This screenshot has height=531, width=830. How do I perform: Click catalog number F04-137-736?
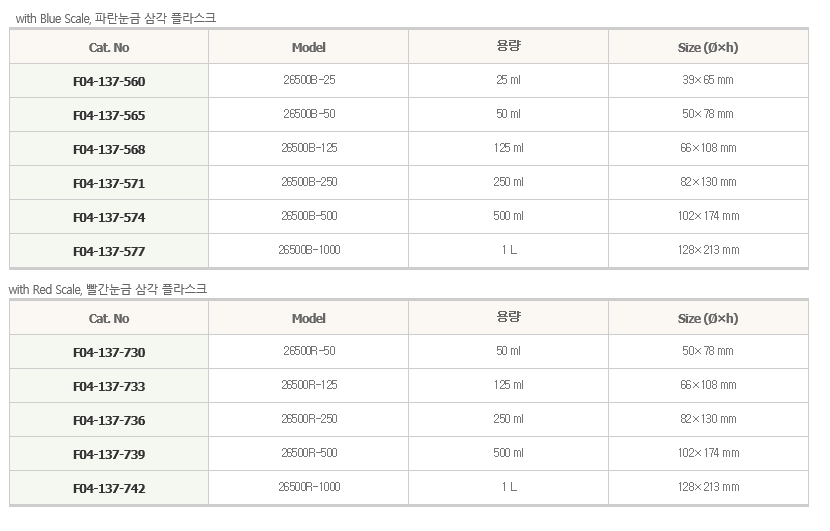coord(109,420)
